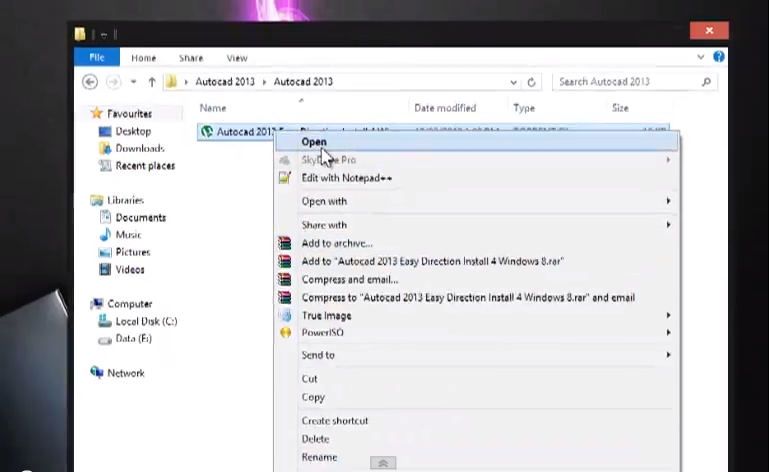The image size is (769, 472).
Task: Open Desktop in the navigation pane
Action: tap(133, 131)
